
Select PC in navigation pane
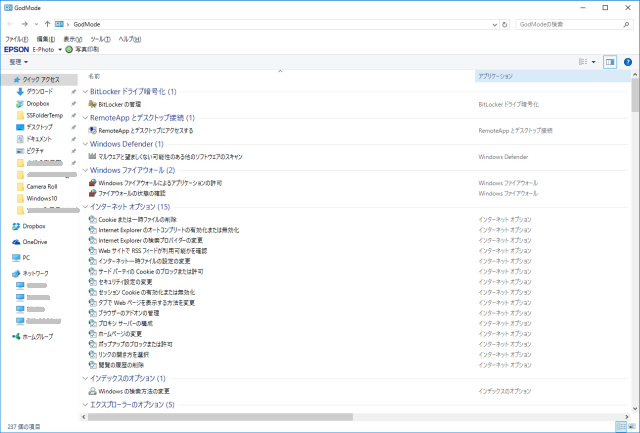(x=26, y=258)
